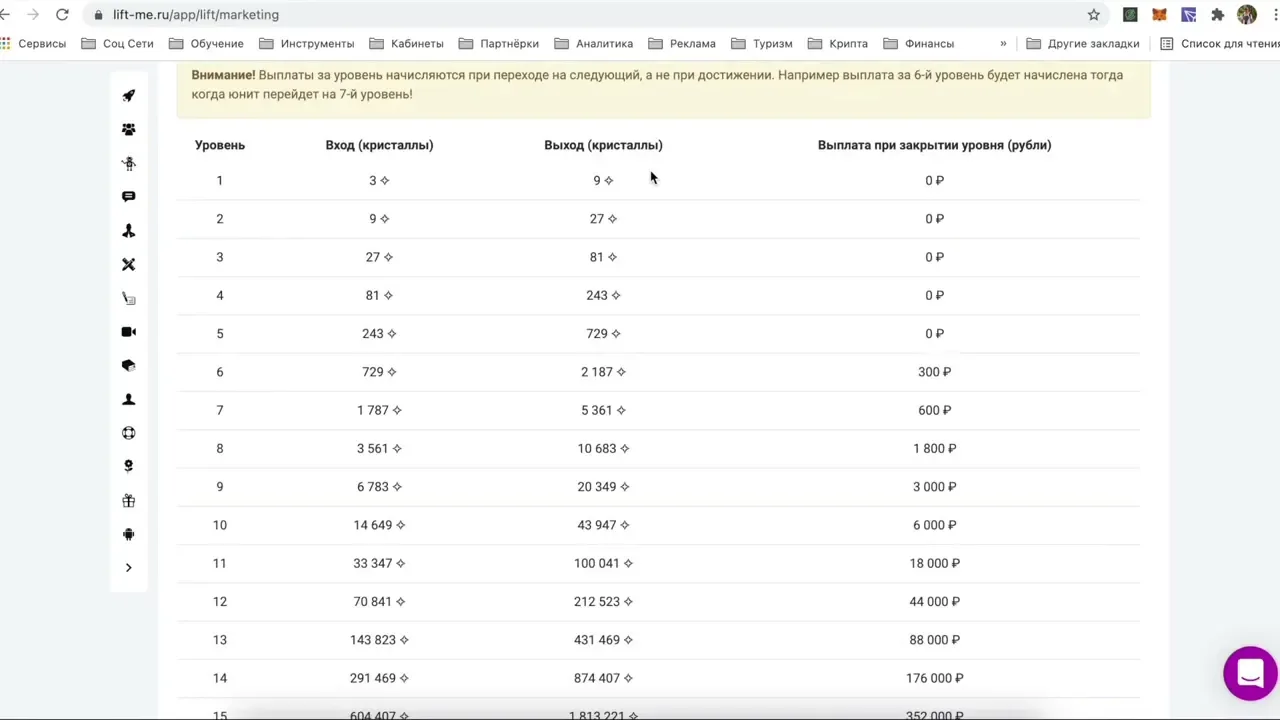This screenshot has height=720, width=1280.
Task: Open the Chrome extensions puzzle icon
Action: click(x=1217, y=15)
